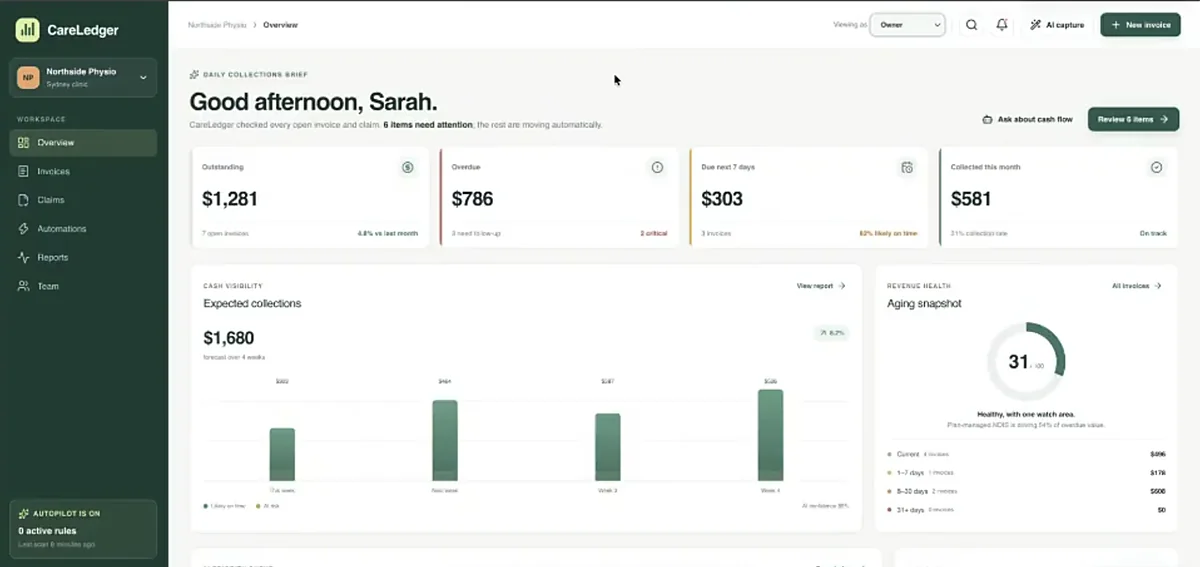Click Ask about cash flow
The image size is (1200, 567).
pos(1027,119)
